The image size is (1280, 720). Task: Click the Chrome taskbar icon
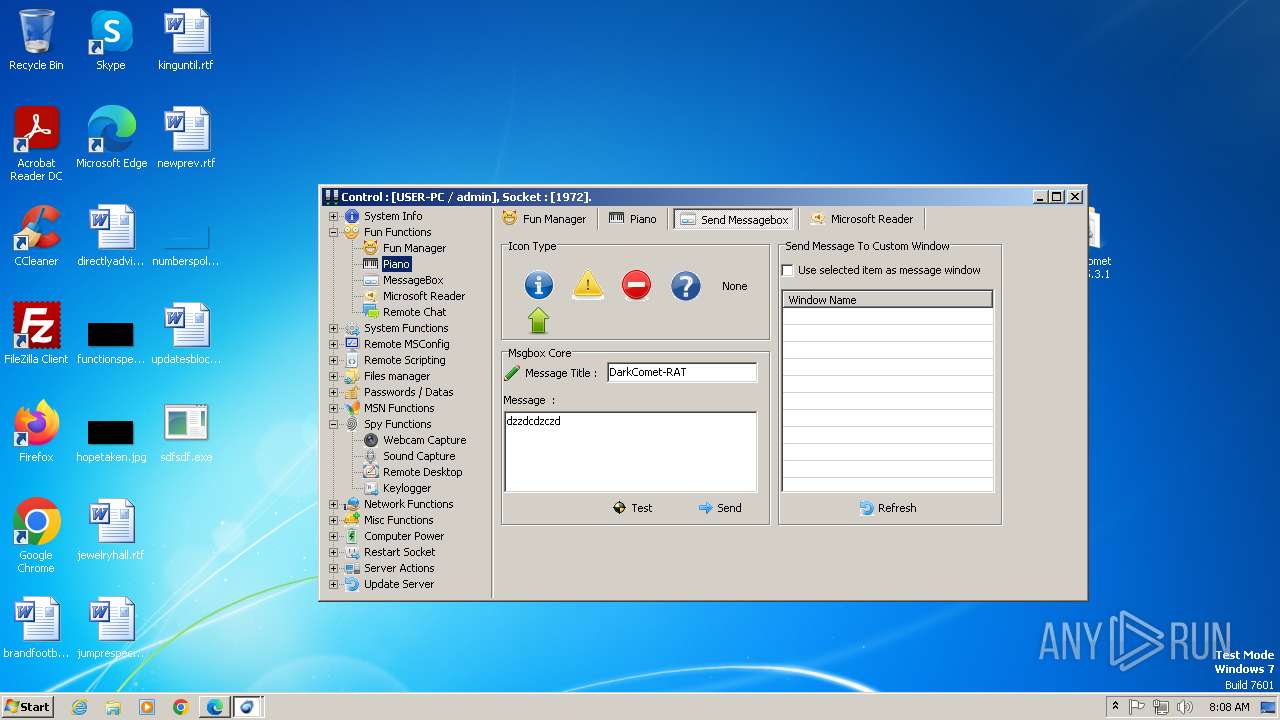(x=180, y=707)
